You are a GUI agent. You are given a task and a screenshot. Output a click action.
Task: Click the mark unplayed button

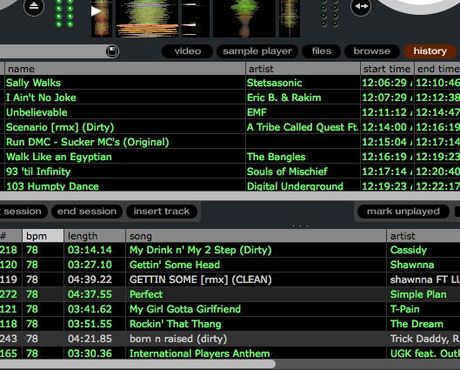403,211
